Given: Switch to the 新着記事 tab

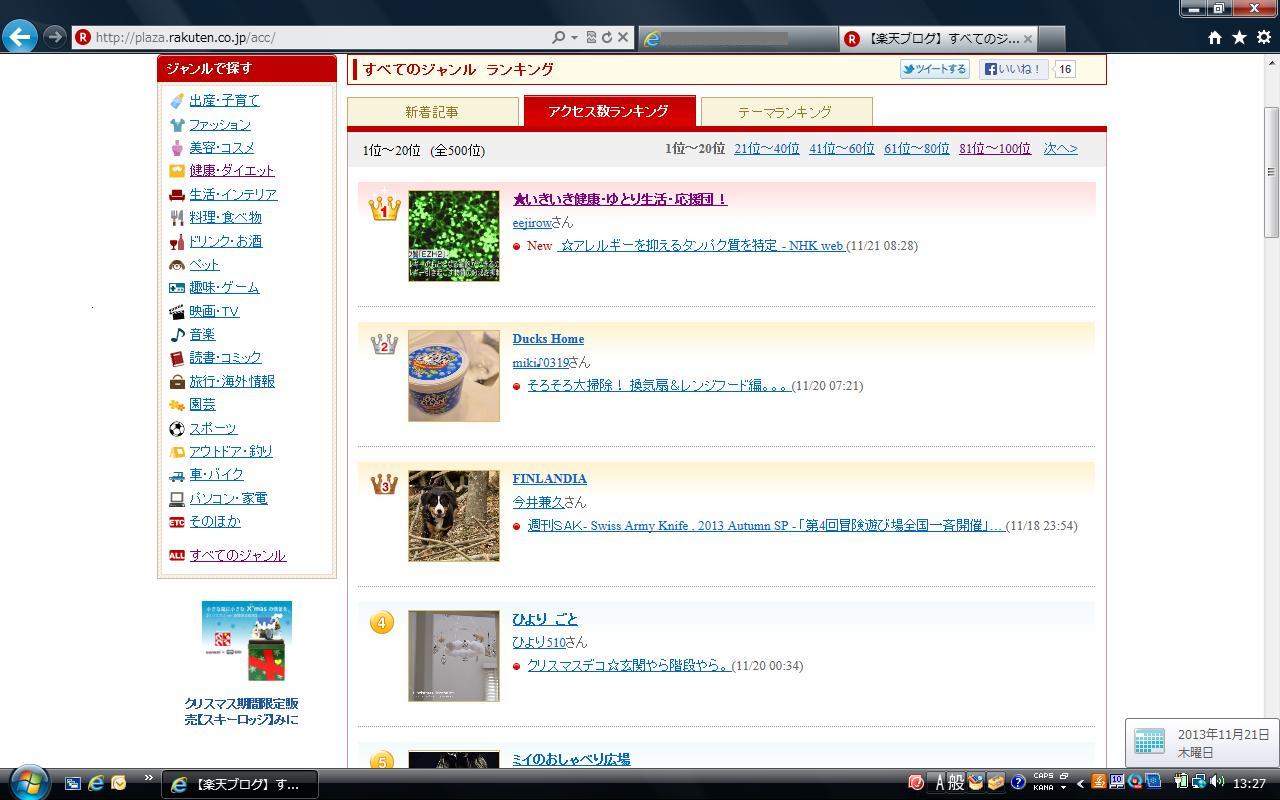Looking at the screenshot, I should coord(432,112).
